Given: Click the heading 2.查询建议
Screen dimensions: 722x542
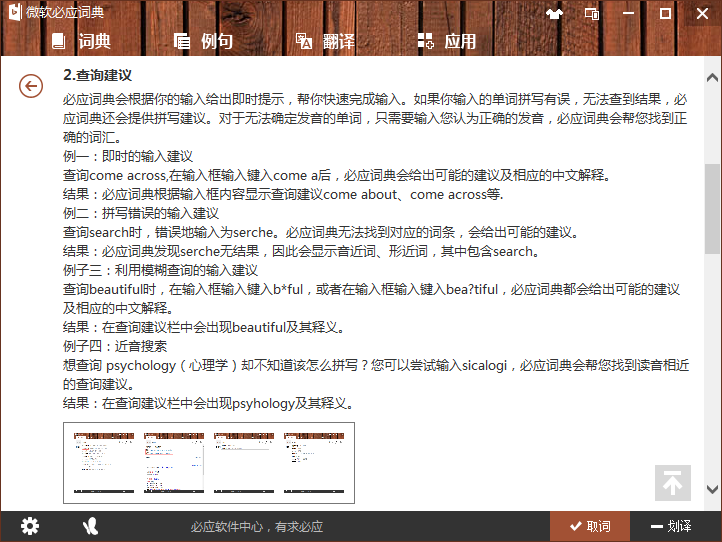Looking at the screenshot, I should [x=98, y=75].
